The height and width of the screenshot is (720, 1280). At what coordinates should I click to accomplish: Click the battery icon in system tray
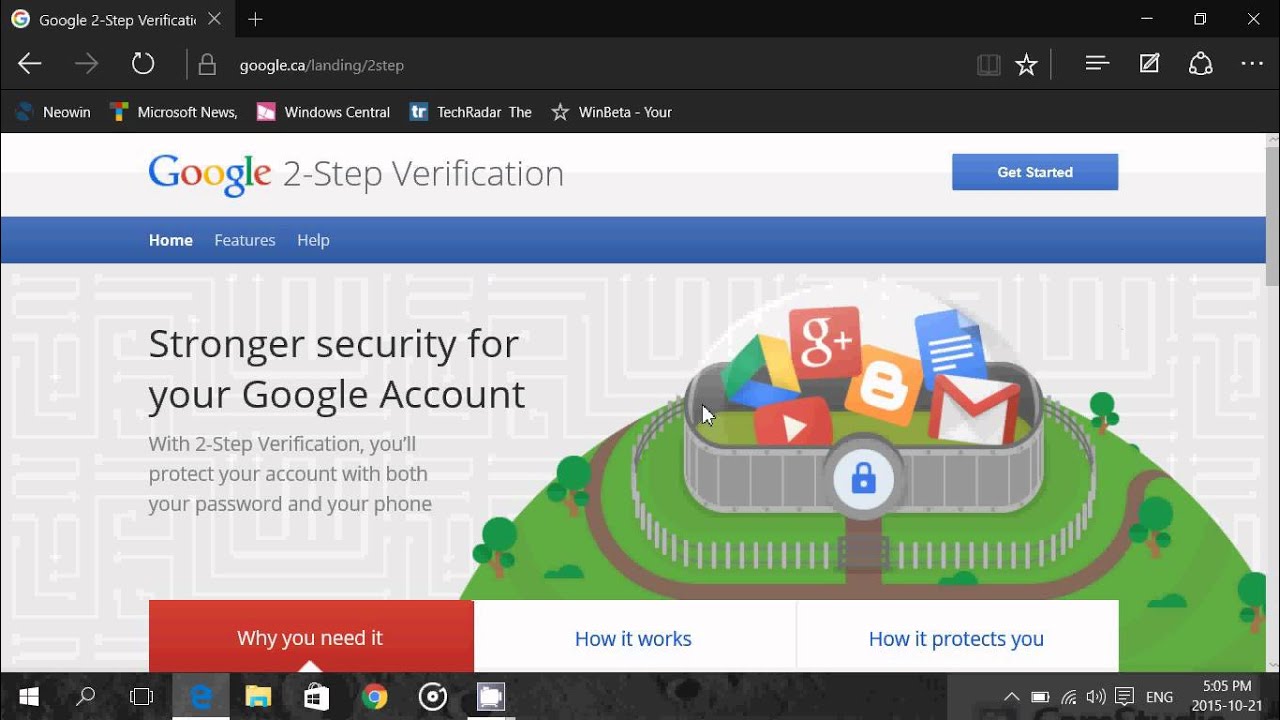coord(1040,697)
